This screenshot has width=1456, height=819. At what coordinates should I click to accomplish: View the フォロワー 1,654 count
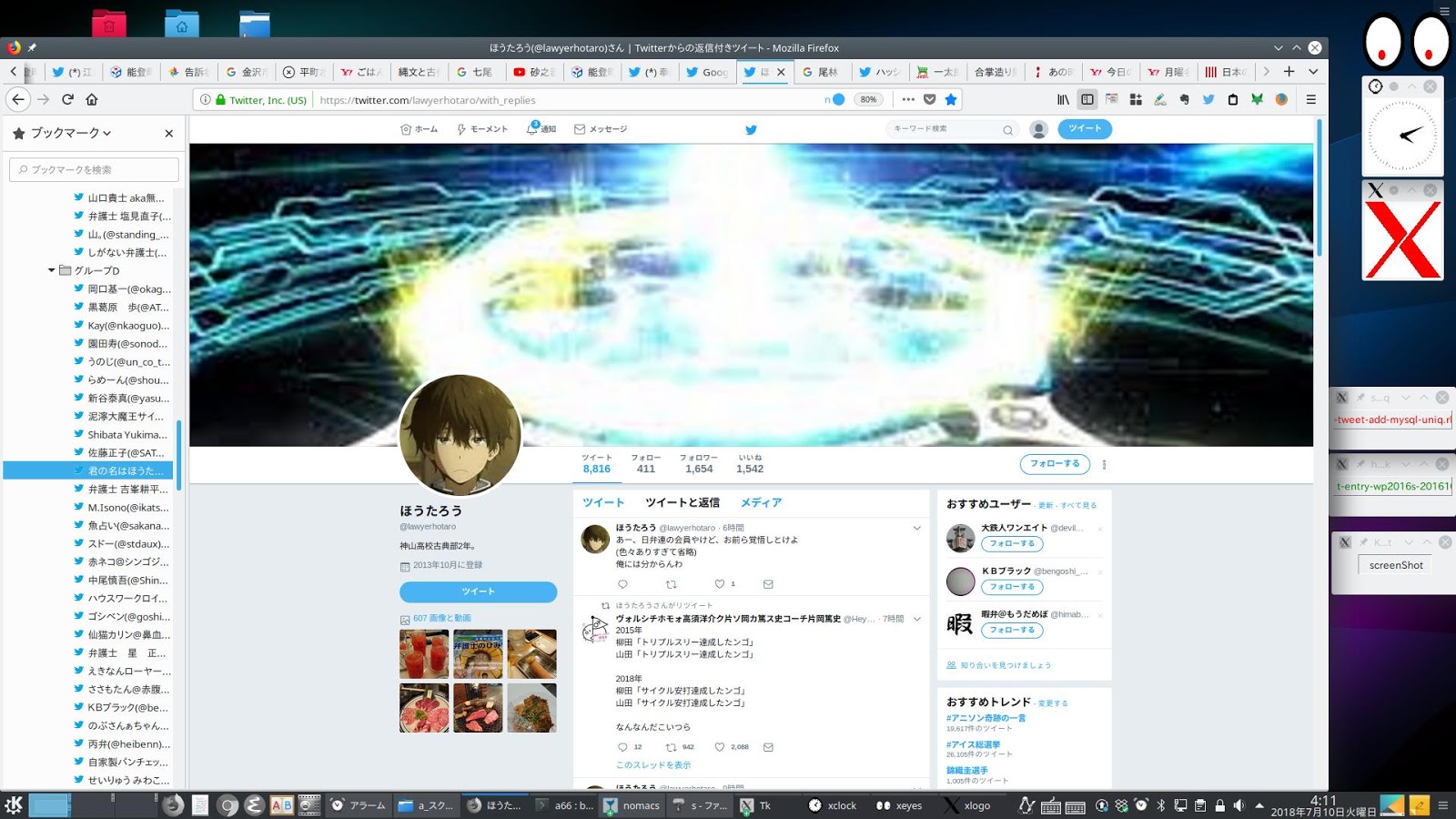pyautogui.click(x=699, y=464)
